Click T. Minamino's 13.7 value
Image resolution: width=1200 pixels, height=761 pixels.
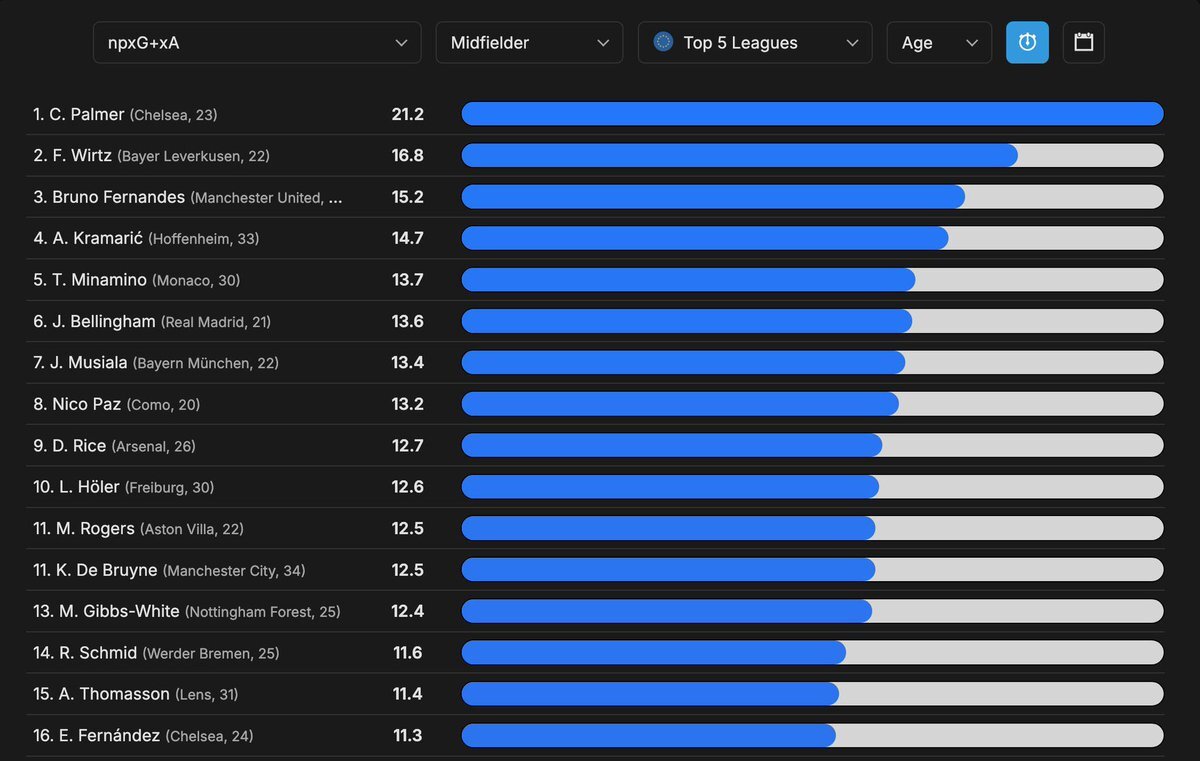point(408,280)
